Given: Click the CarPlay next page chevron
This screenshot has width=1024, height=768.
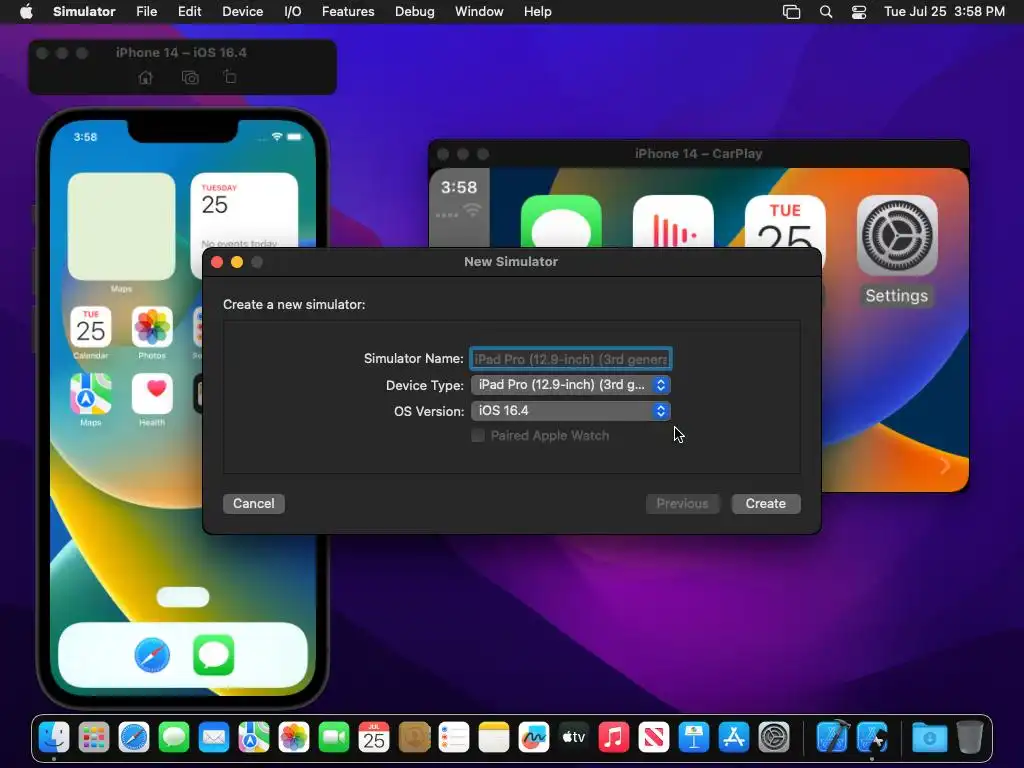Looking at the screenshot, I should pyautogui.click(x=945, y=466).
